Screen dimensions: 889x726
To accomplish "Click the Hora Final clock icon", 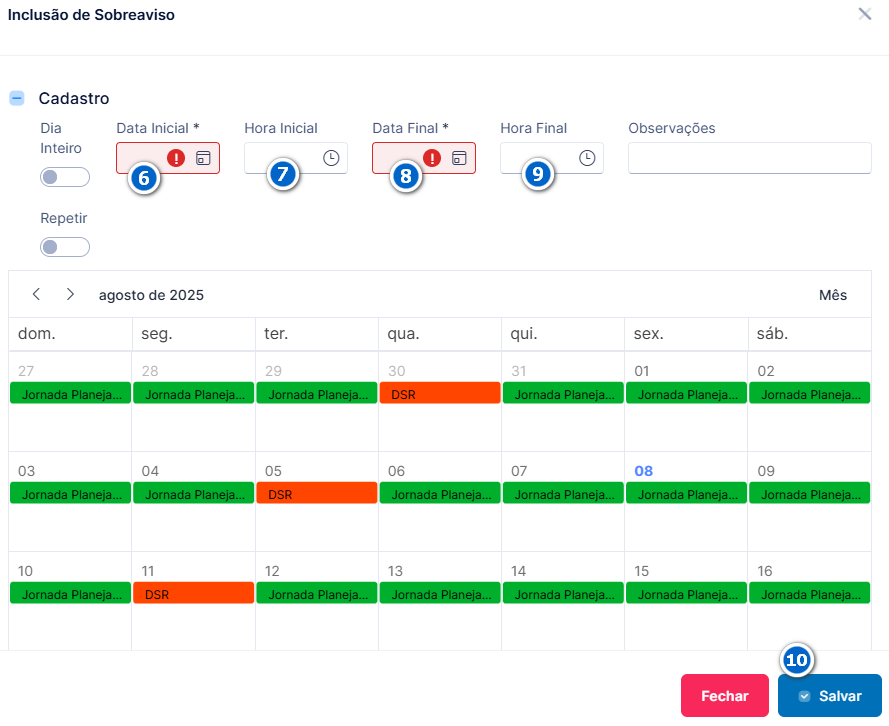I will coord(587,158).
